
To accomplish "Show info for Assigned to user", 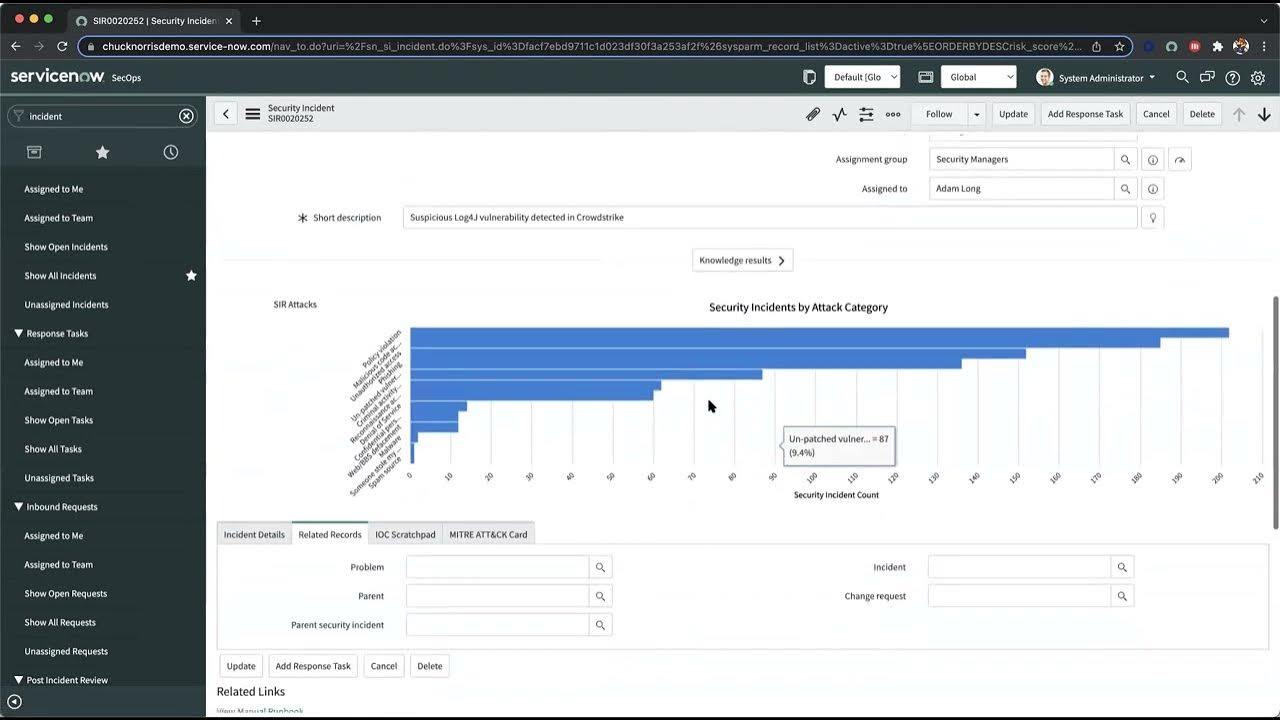I will [x=1153, y=189].
